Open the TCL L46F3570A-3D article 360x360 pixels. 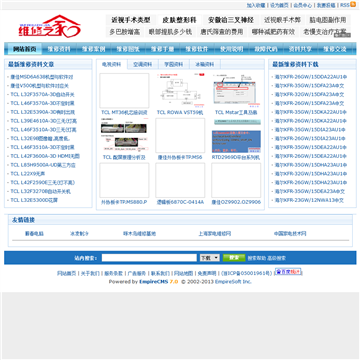coord(42,103)
